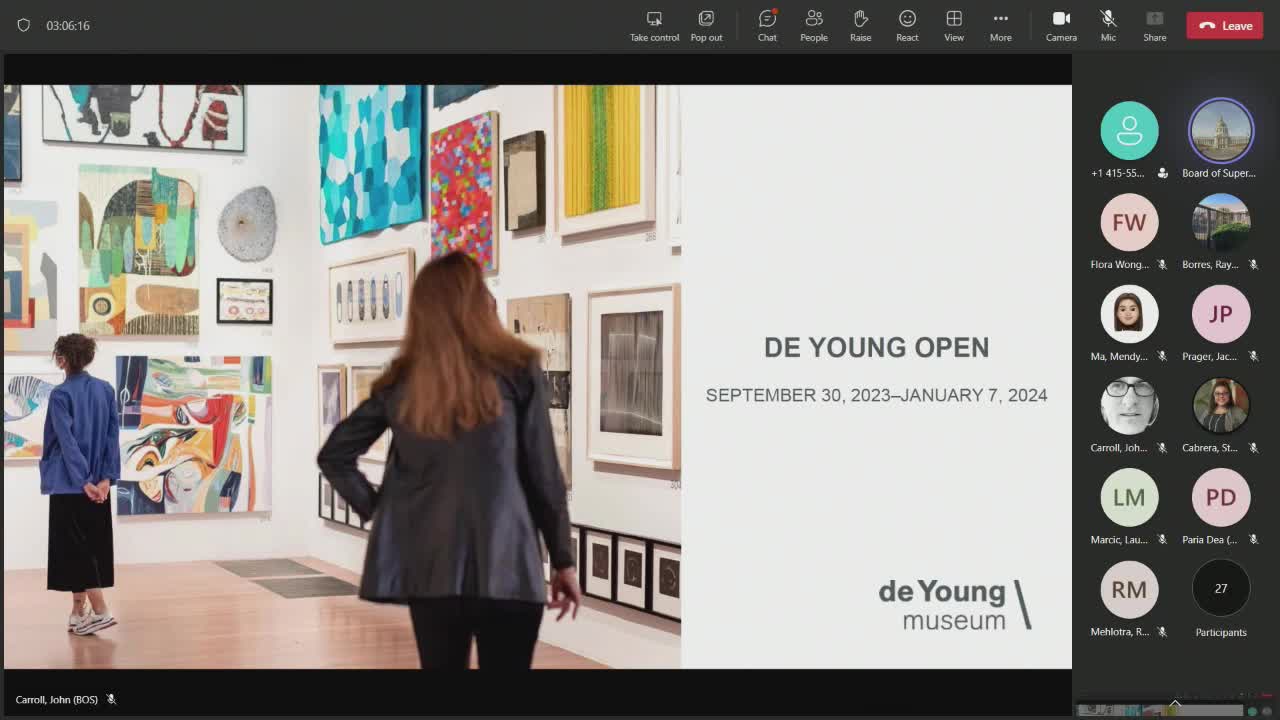
Task: Click the shield security icon
Action: 24,25
